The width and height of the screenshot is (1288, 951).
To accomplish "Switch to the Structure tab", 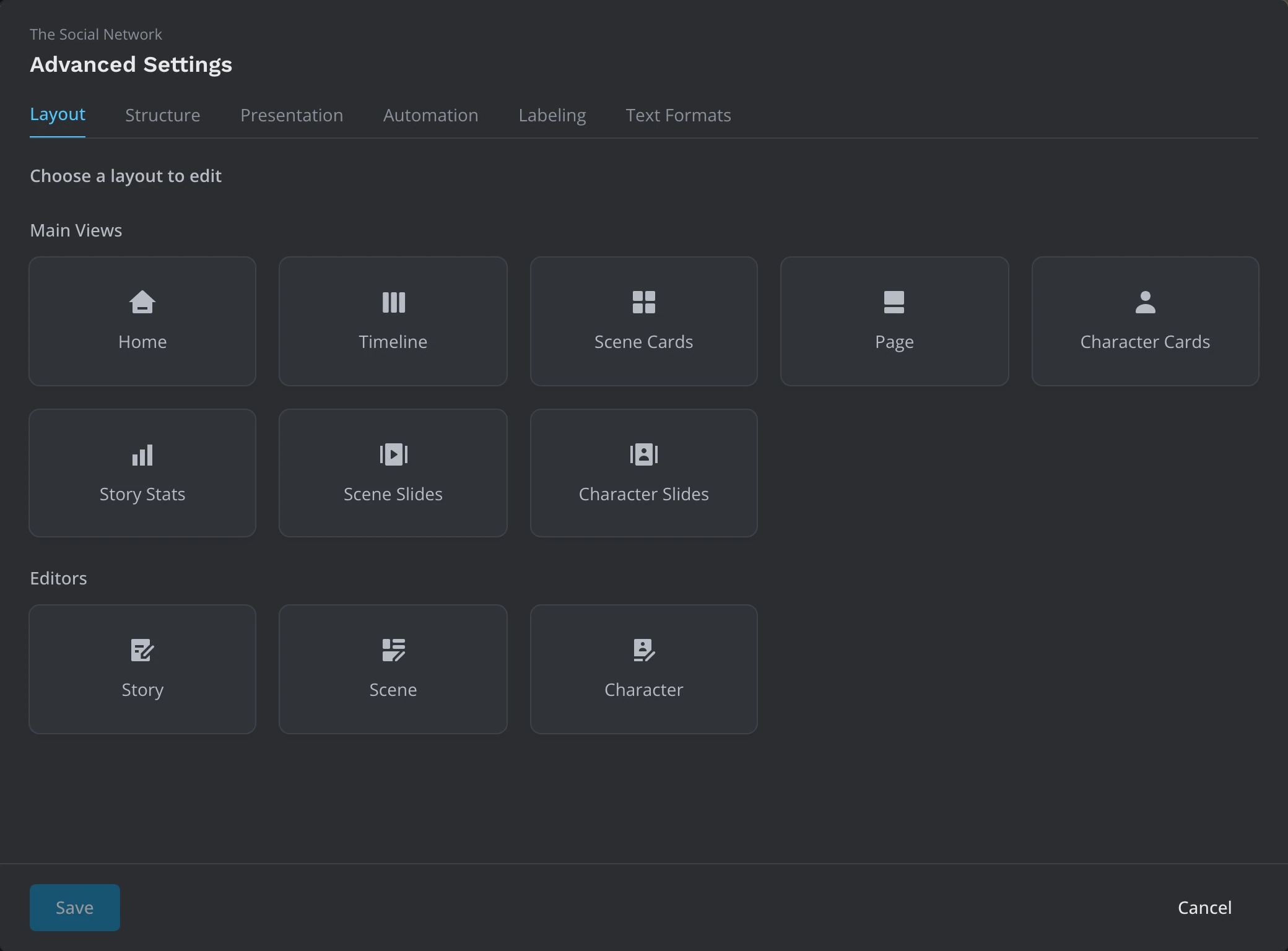I will (x=162, y=115).
